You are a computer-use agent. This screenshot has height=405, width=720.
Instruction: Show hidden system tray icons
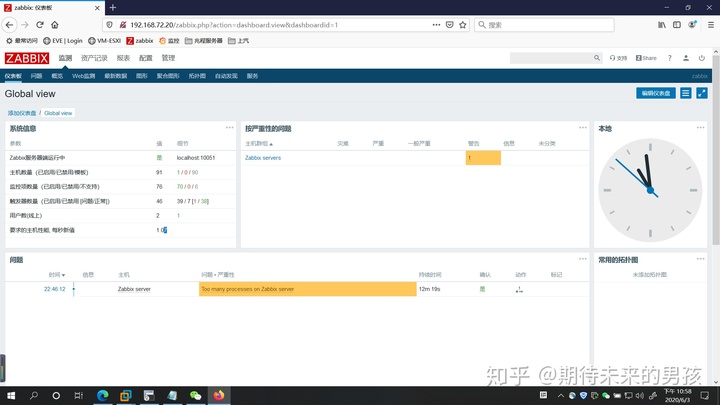point(561,395)
